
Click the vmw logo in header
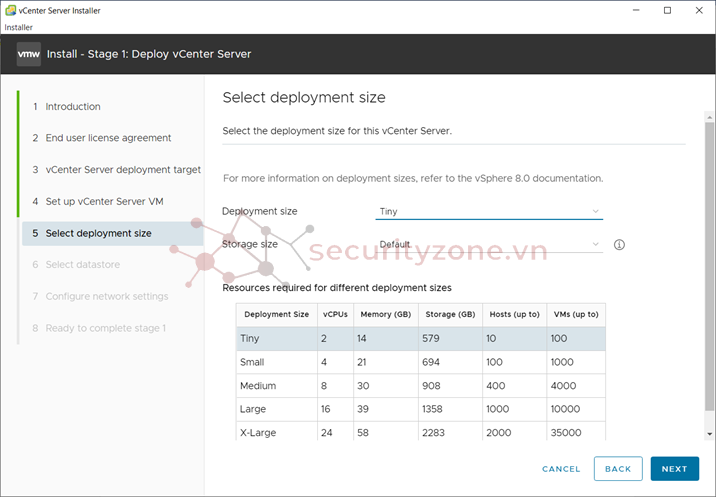(x=28, y=54)
